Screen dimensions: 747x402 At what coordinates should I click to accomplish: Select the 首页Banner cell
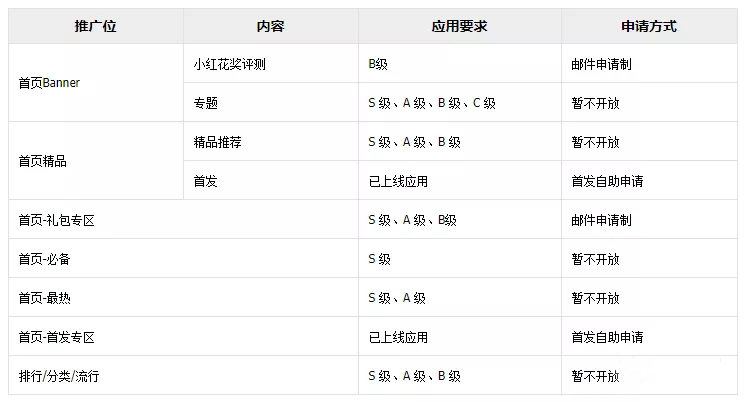[96, 83]
